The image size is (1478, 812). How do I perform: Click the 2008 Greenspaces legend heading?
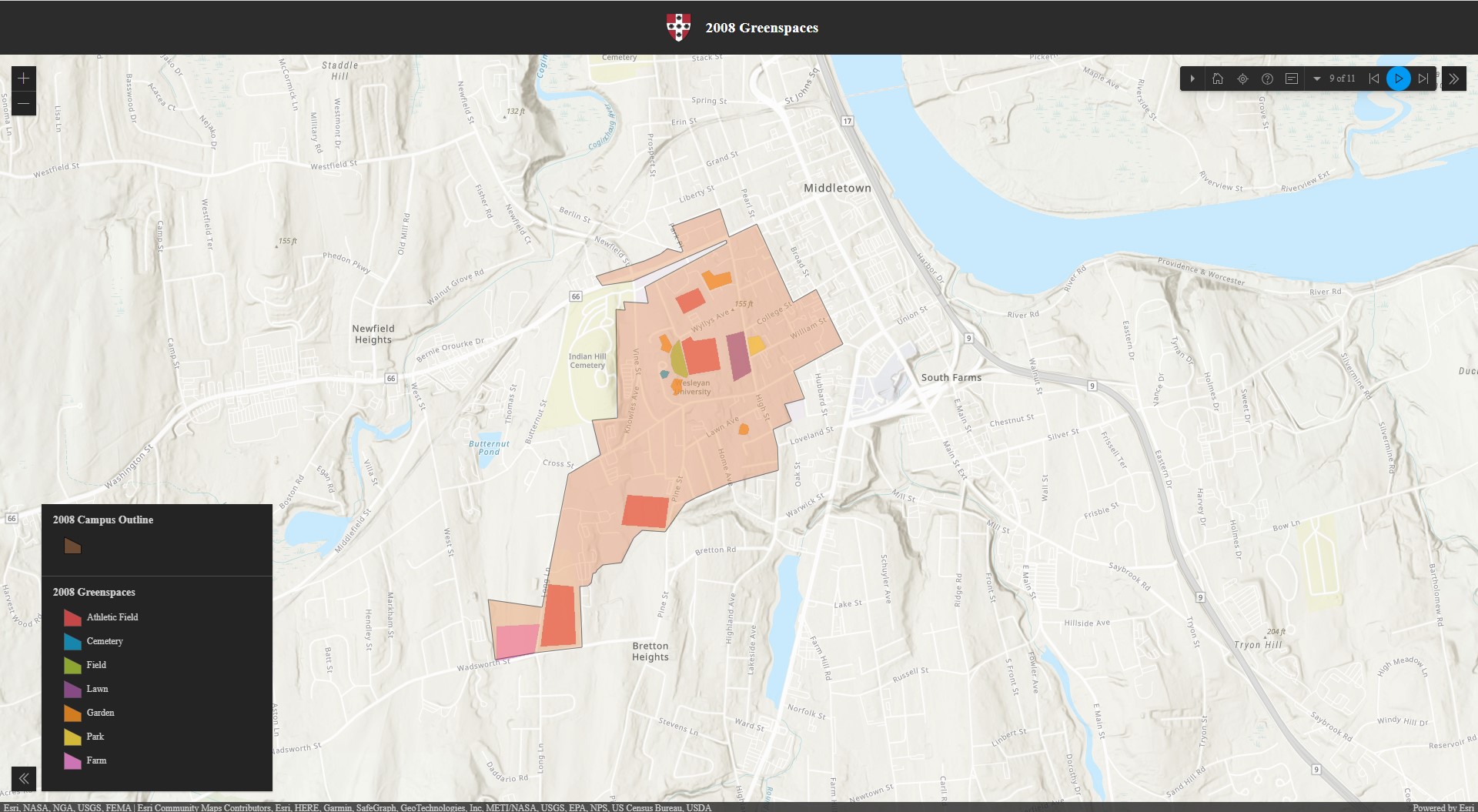94,592
